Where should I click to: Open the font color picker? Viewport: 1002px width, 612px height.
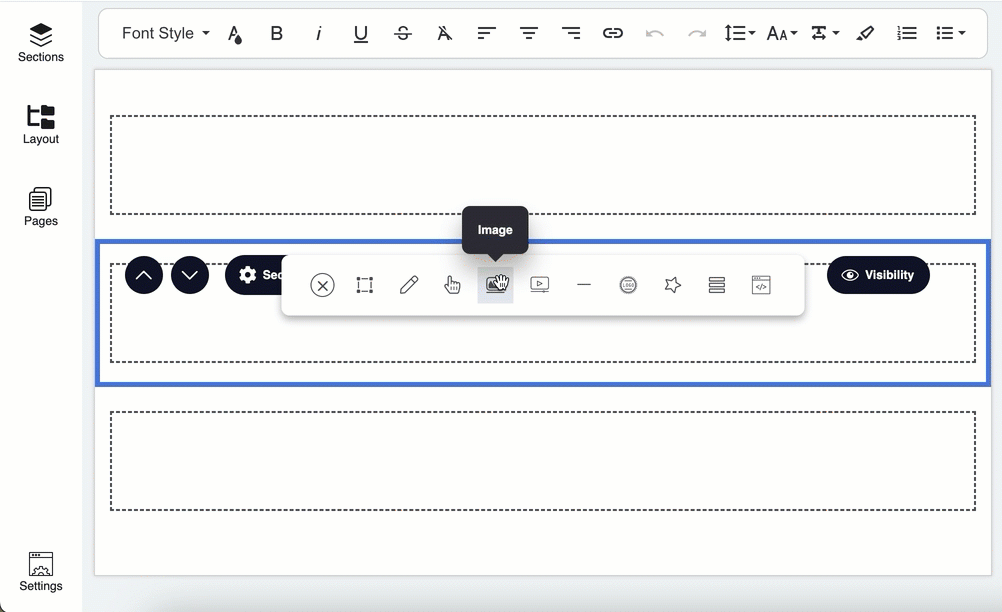click(x=234, y=33)
